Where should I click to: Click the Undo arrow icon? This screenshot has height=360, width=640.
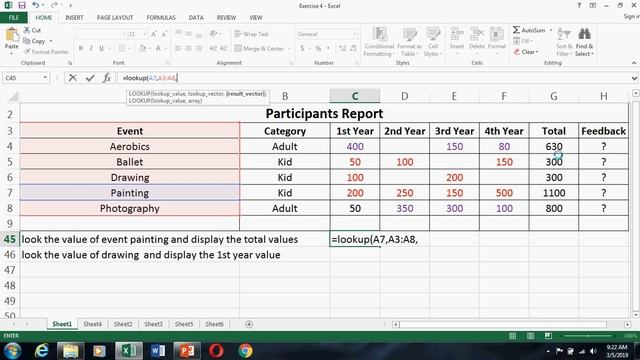coord(36,5)
